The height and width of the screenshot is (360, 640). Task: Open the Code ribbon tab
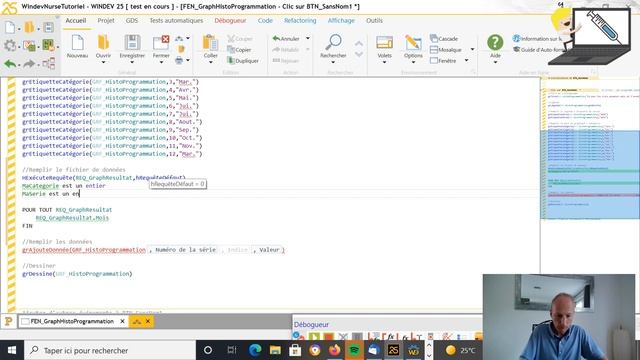[x=265, y=20]
